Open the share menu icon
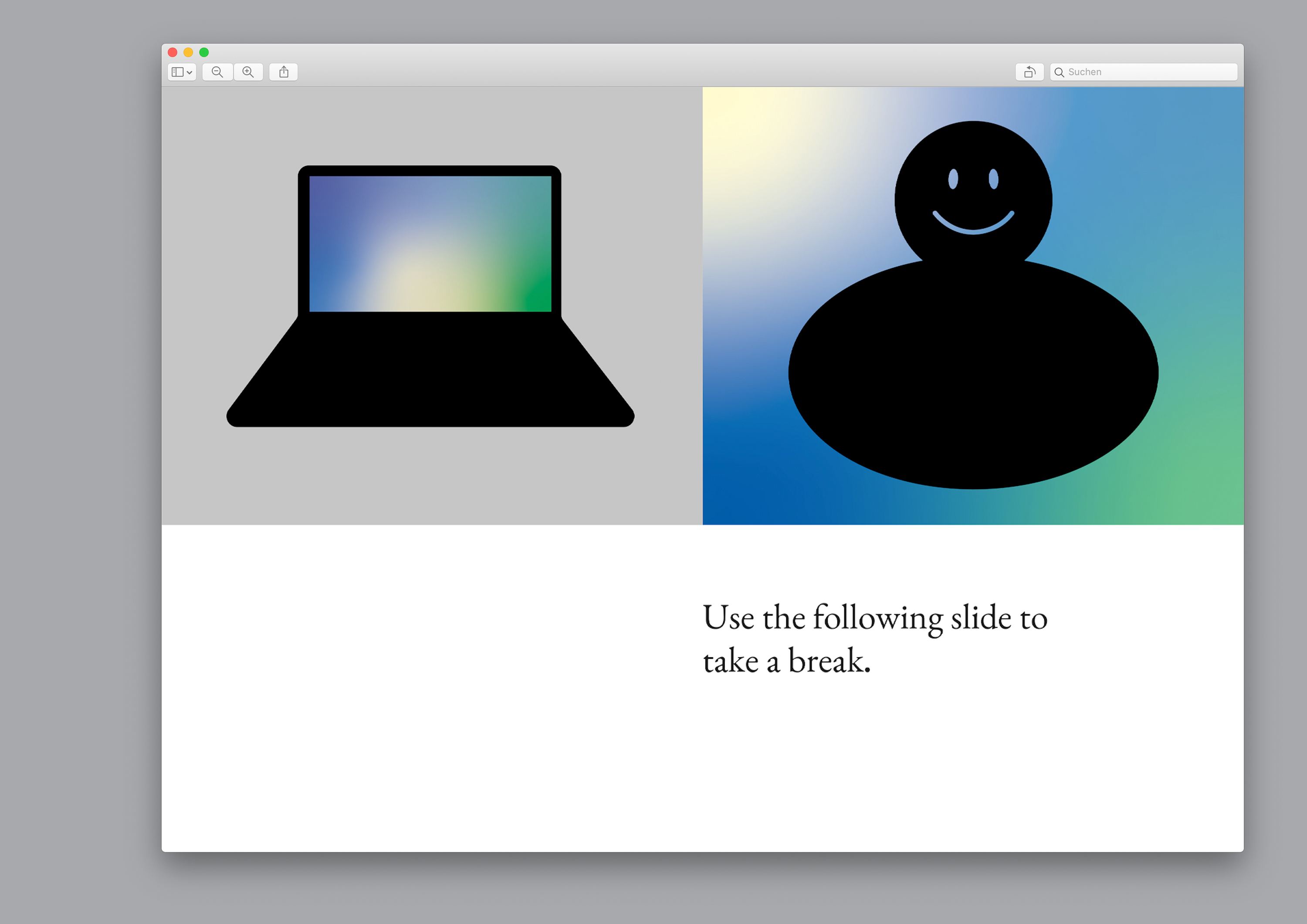The height and width of the screenshot is (924, 1307). pos(284,72)
